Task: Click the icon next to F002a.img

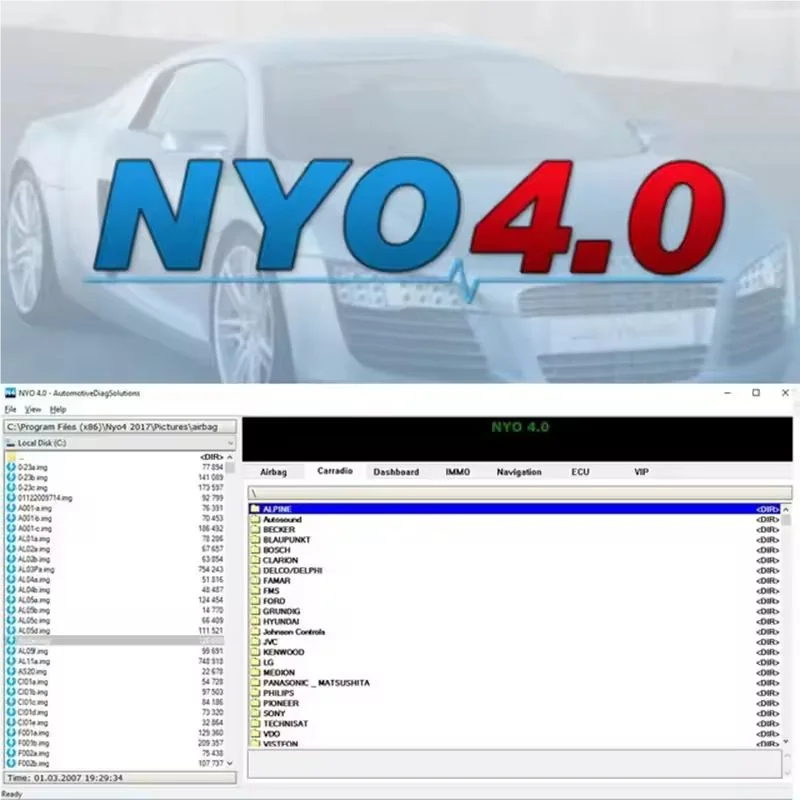Action: click(x=10, y=753)
